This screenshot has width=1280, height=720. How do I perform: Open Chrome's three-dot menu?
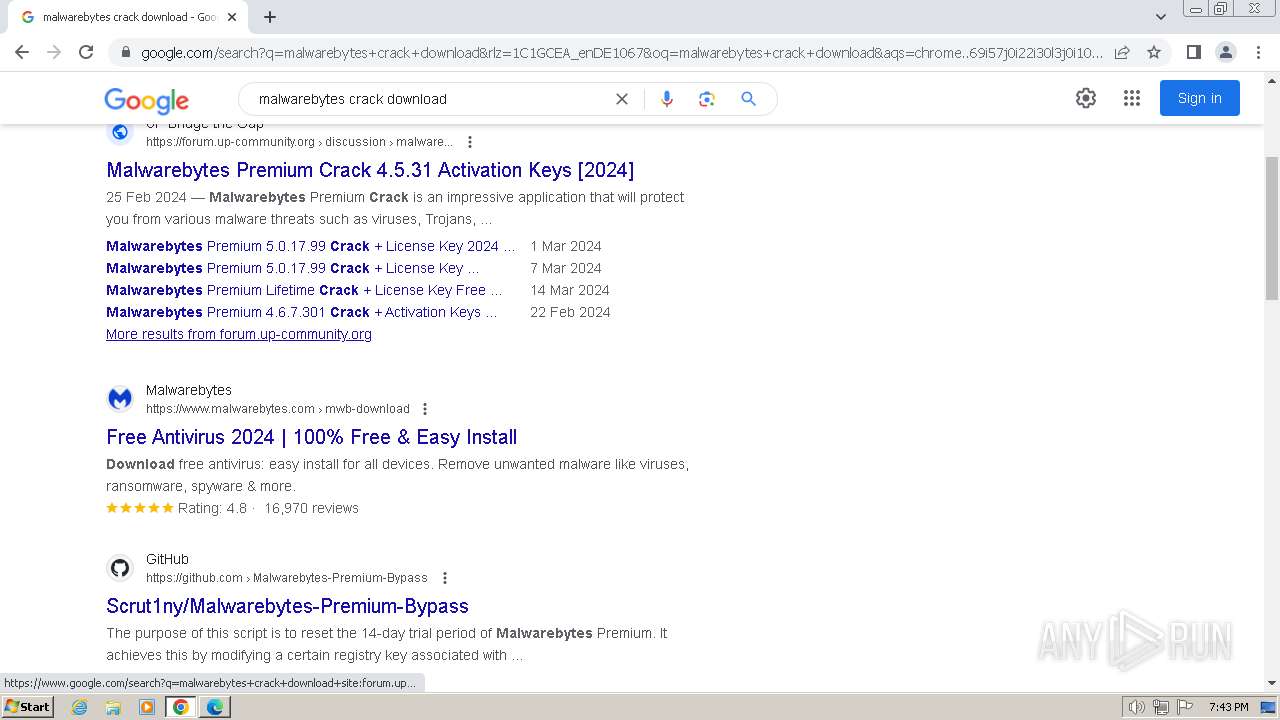[1258, 52]
